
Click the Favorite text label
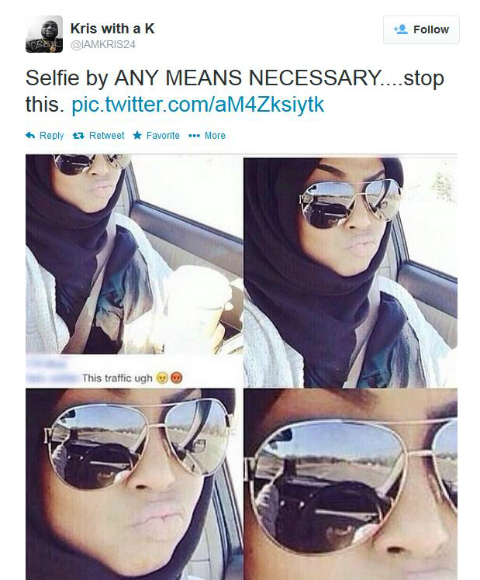pyautogui.click(x=163, y=136)
